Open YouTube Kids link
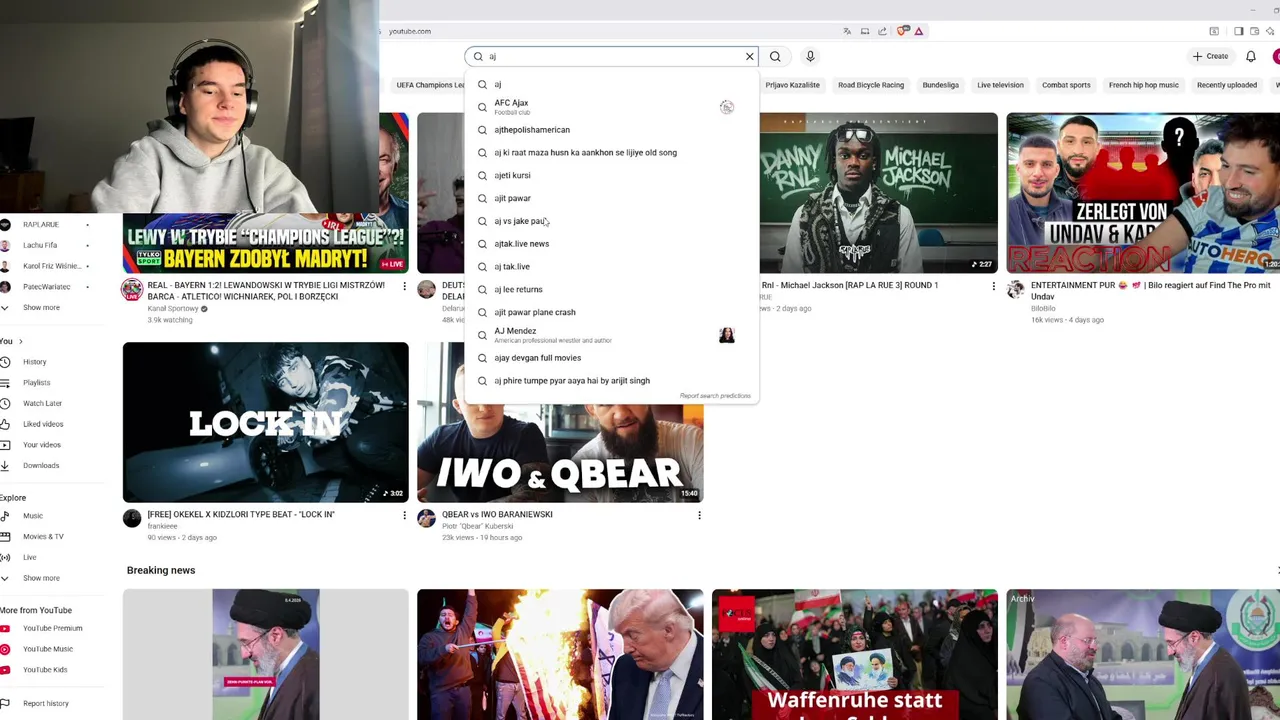The width and height of the screenshot is (1280, 720). pos(45,670)
